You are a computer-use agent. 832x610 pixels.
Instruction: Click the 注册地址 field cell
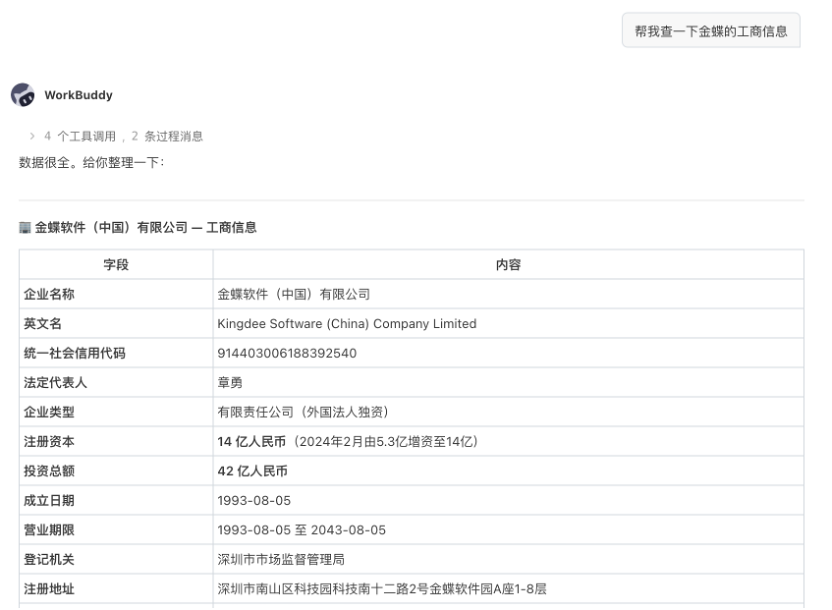point(116,589)
